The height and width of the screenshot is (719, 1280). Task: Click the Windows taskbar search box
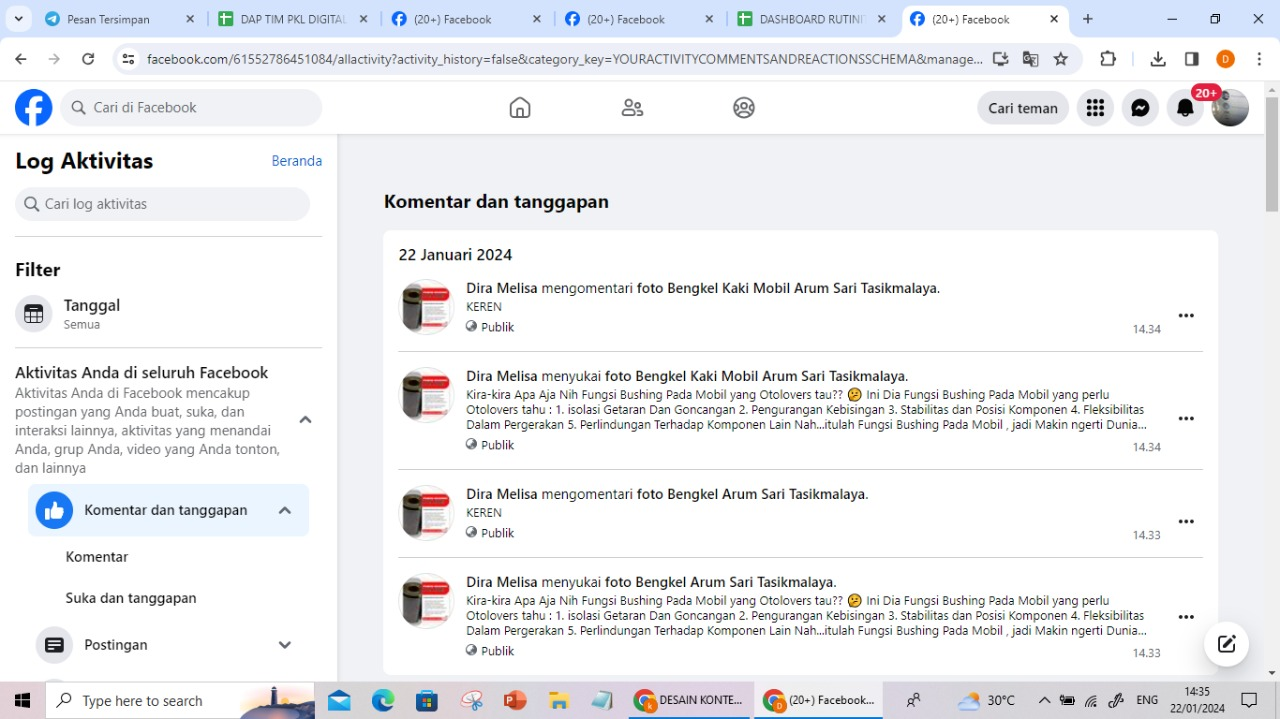pyautogui.click(x=180, y=700)
